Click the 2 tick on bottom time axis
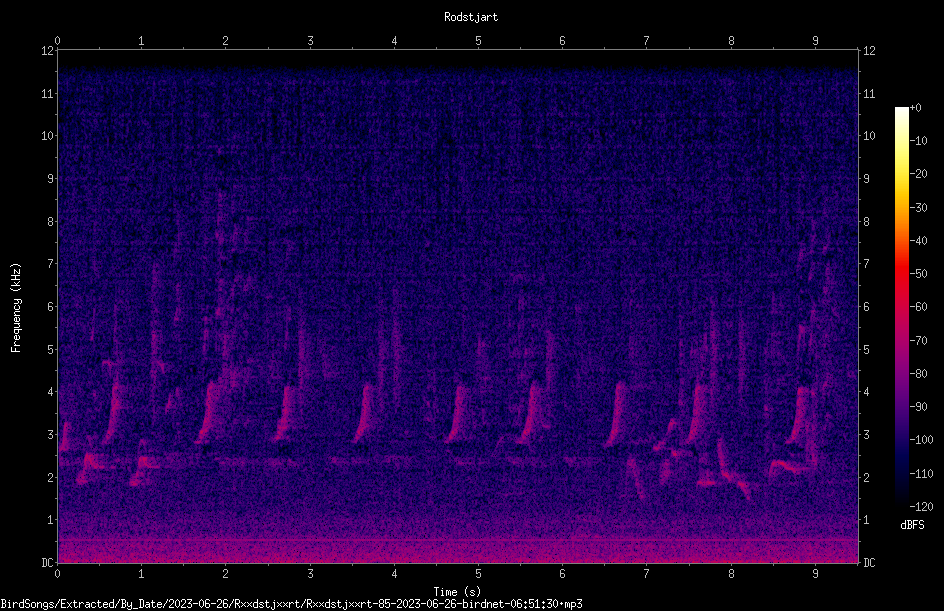Viewport: 944px width, 611px height. point(226,574)
